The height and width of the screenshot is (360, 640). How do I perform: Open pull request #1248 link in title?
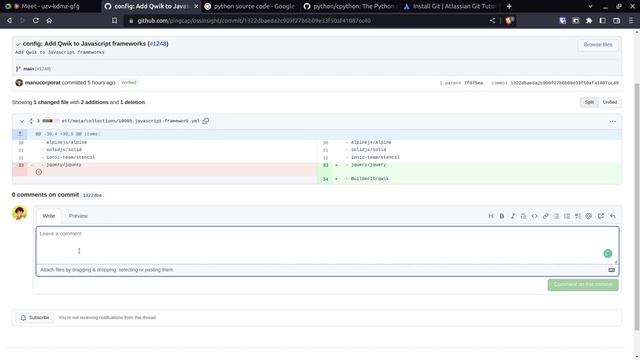click(x=158, y=44)
